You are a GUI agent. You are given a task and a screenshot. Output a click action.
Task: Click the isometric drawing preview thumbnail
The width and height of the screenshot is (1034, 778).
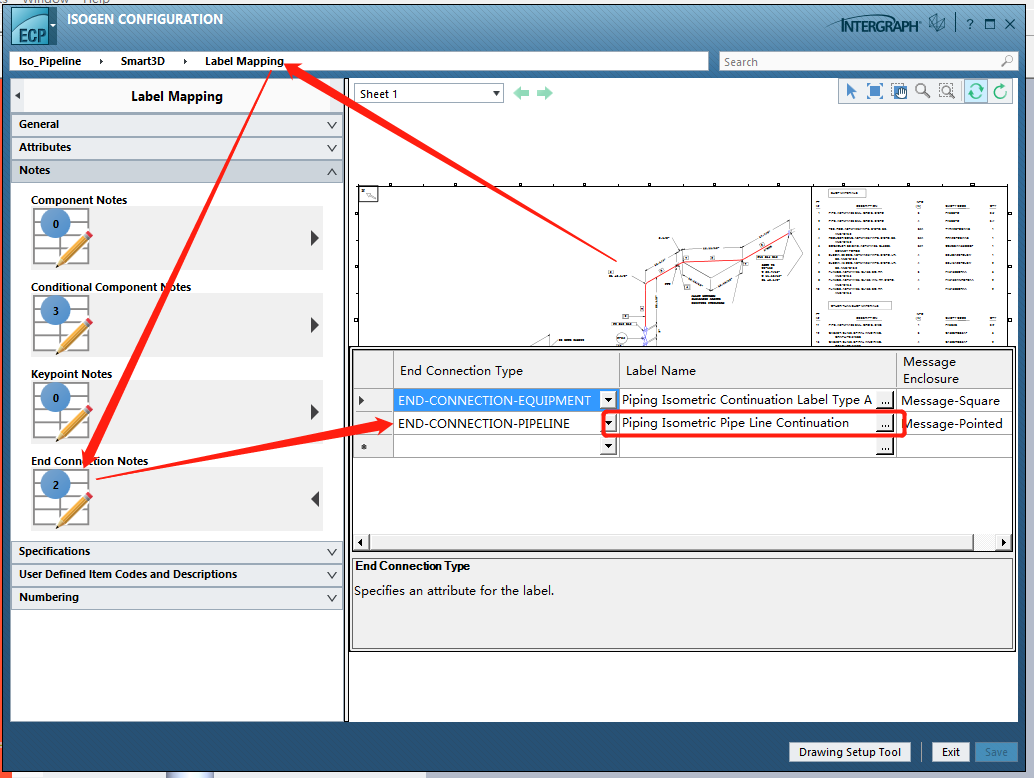point(683,265)
